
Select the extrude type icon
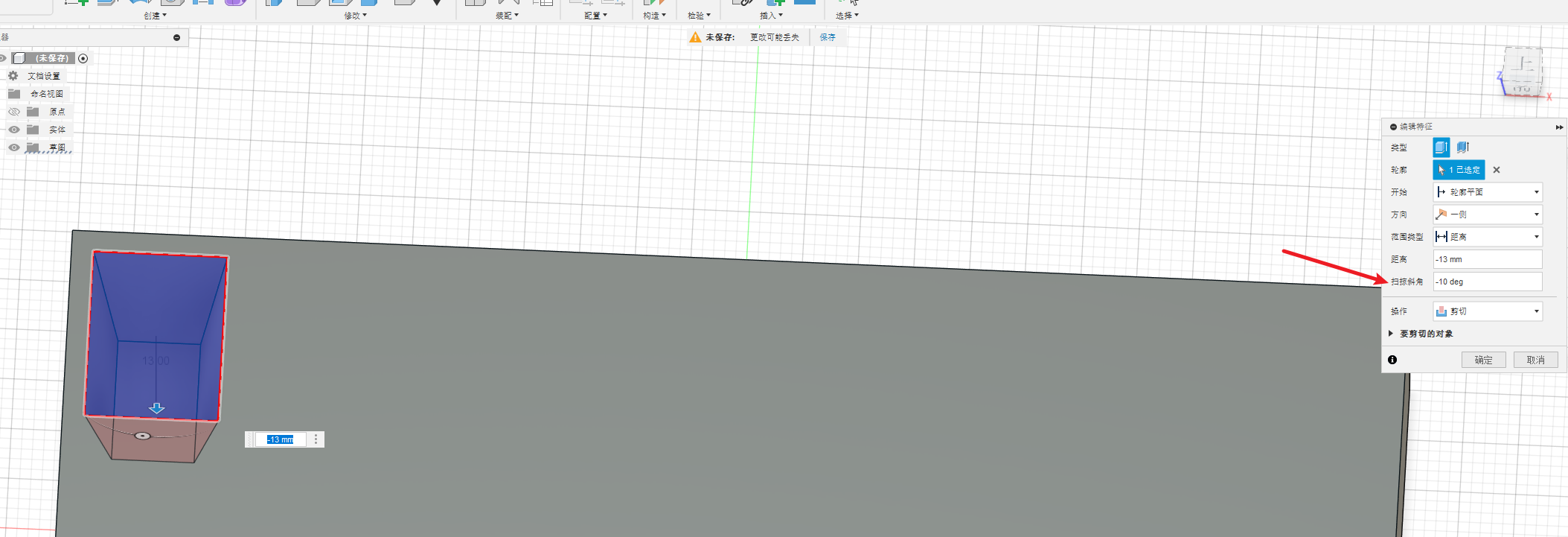(1441, 147)
